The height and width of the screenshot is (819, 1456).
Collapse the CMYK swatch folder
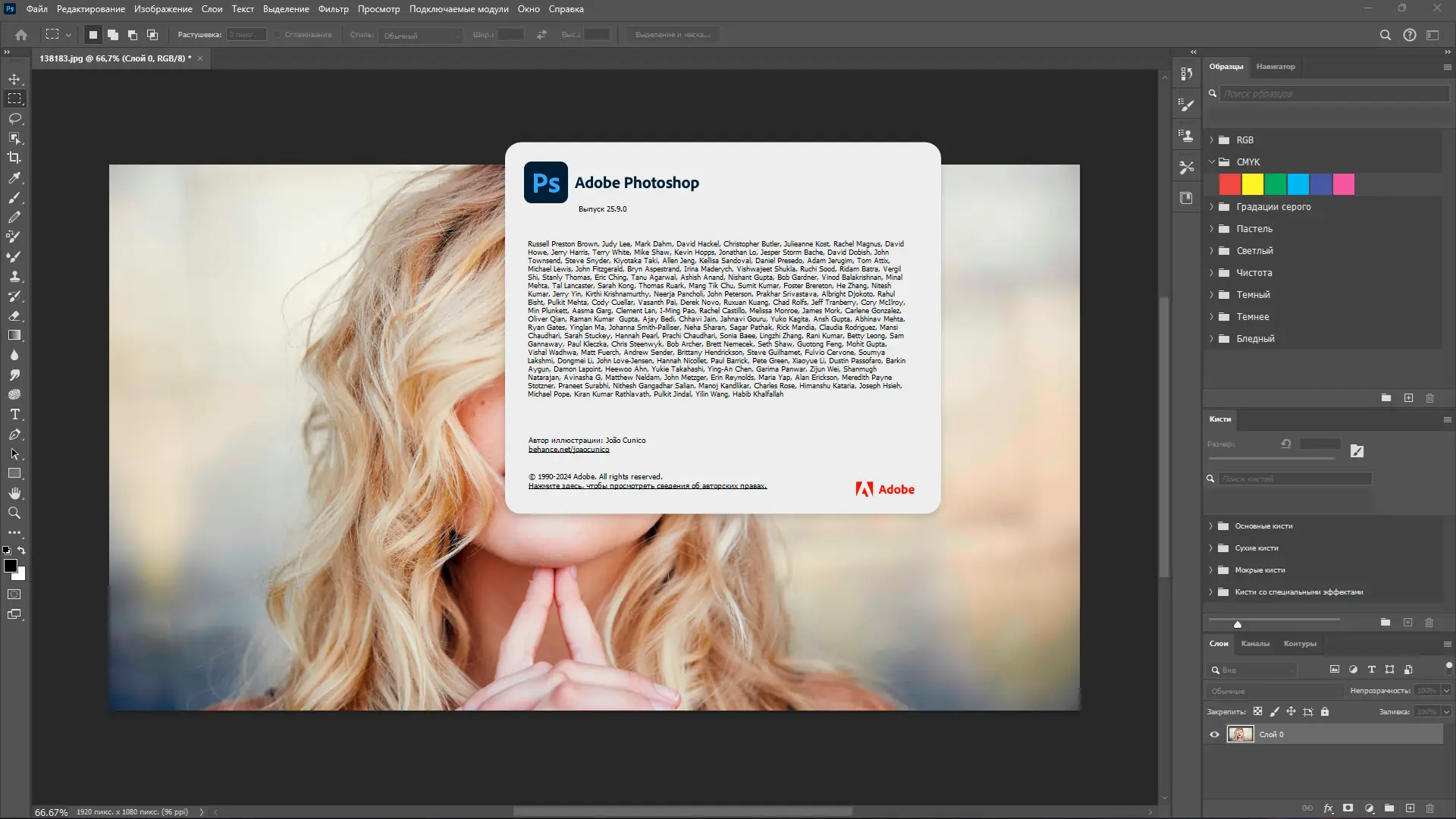(x=1212, y=162)
